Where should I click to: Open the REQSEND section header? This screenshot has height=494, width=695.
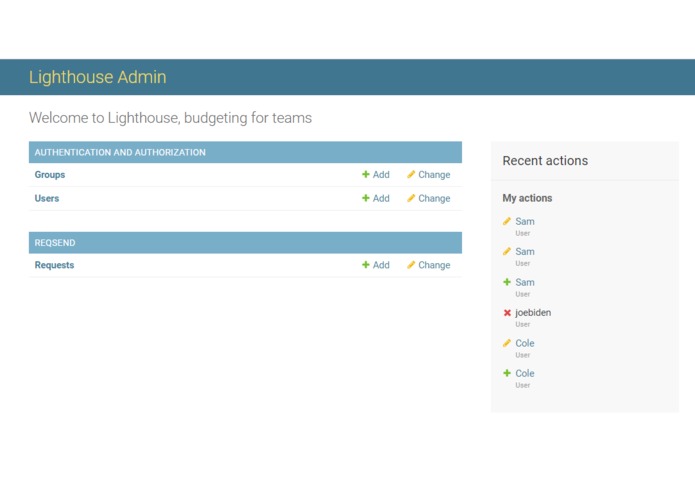click(55, 243)
